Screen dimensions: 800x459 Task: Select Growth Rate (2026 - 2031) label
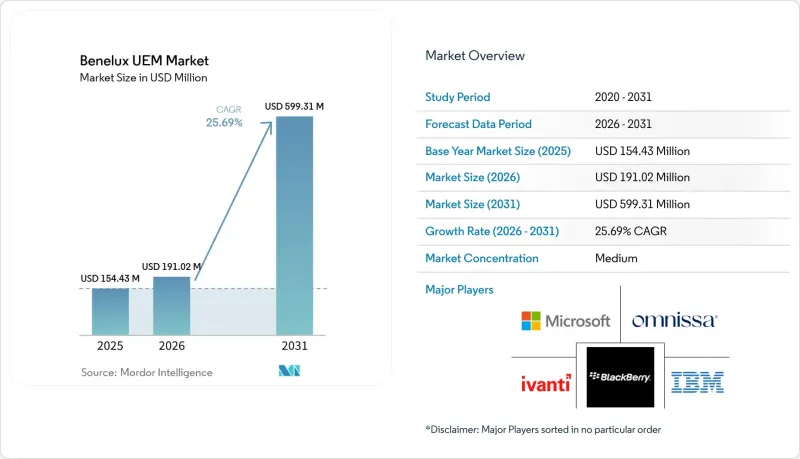point(492,231)
